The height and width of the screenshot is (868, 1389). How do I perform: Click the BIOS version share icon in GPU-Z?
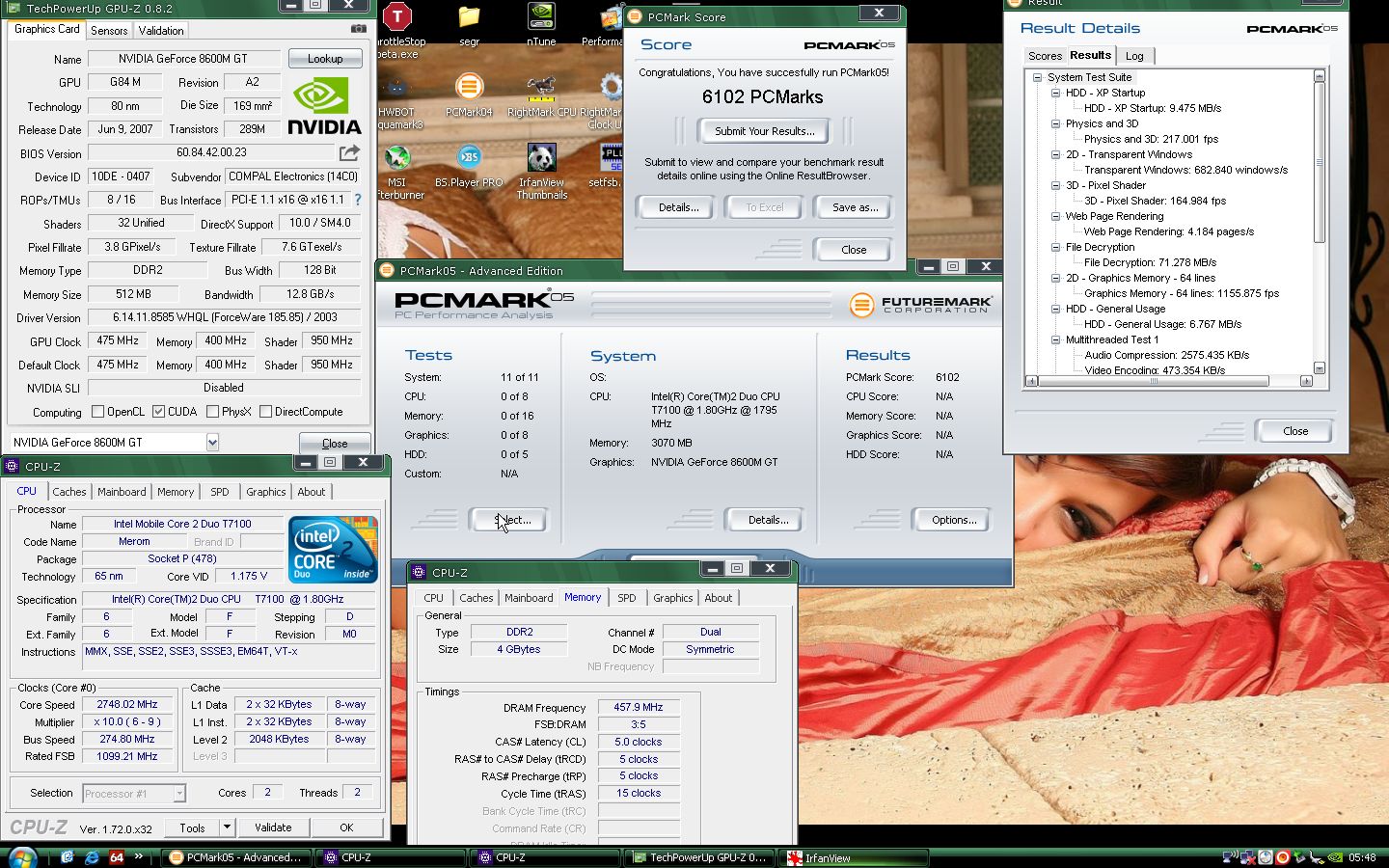click(x=349, y=152)
